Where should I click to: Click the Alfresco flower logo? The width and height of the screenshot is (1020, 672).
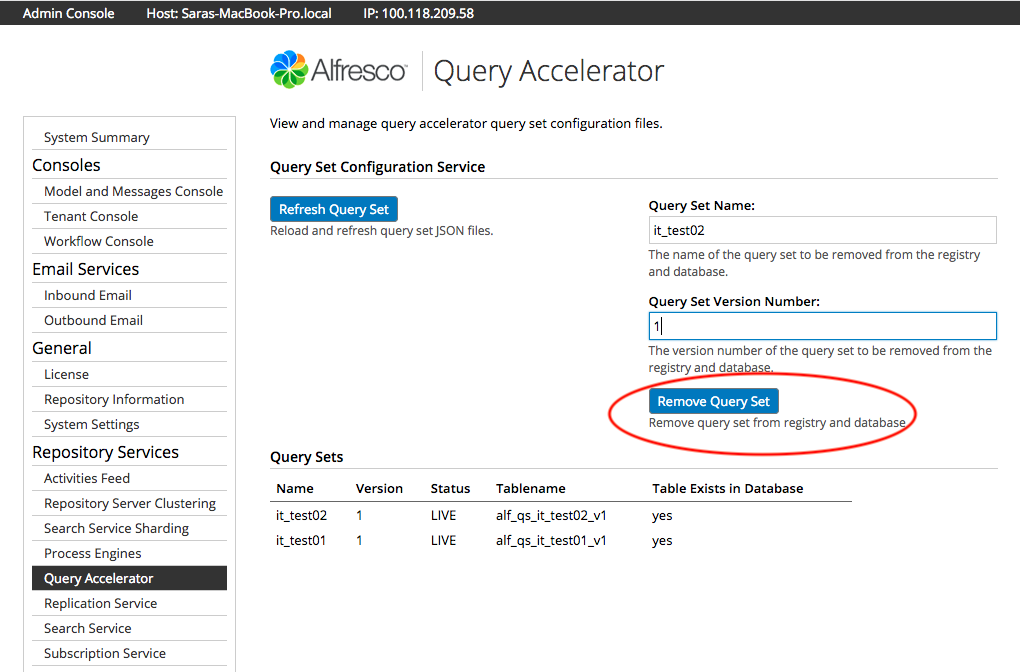coord(286,70)
